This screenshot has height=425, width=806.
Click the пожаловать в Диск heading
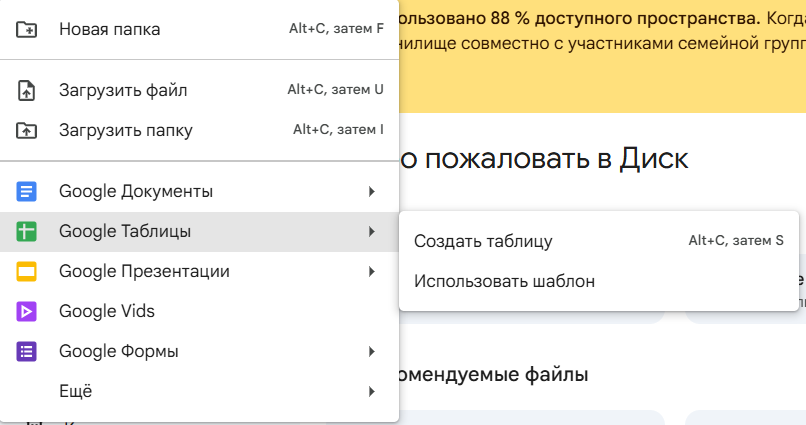544,158
